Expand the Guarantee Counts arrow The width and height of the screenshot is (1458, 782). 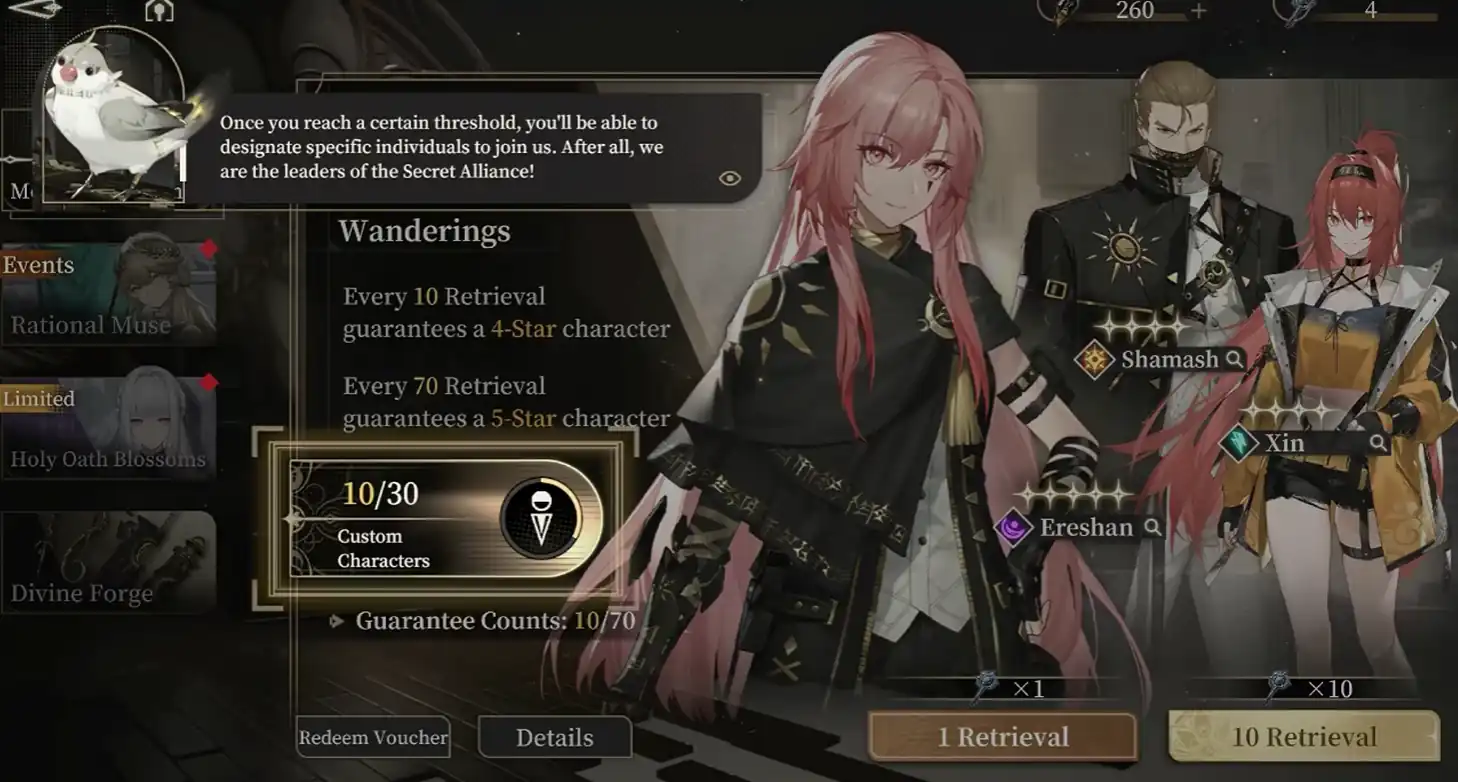click(337, 621)
